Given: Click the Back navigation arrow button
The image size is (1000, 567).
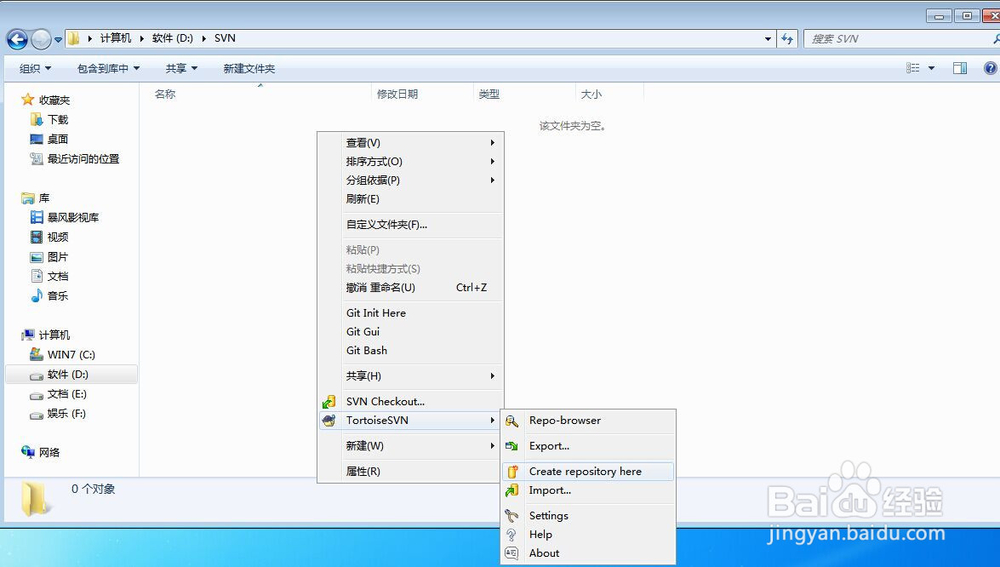Looking at the screenshot, I should click(17, 40).
